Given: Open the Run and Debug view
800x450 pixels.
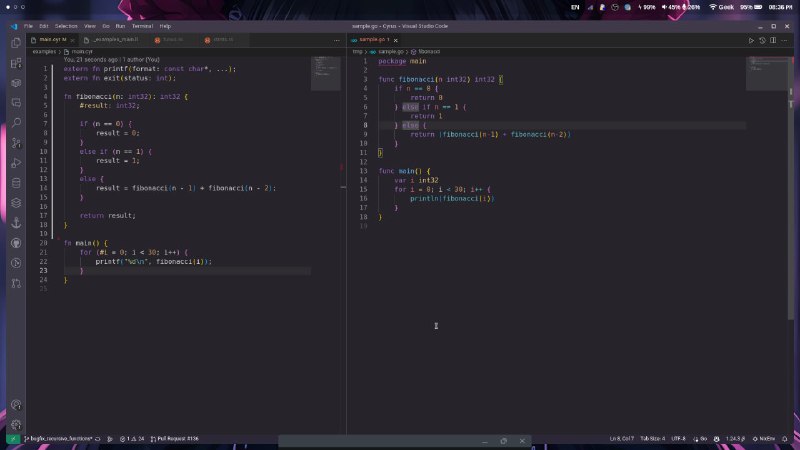Looking at the screenshot, I should 16,163.
